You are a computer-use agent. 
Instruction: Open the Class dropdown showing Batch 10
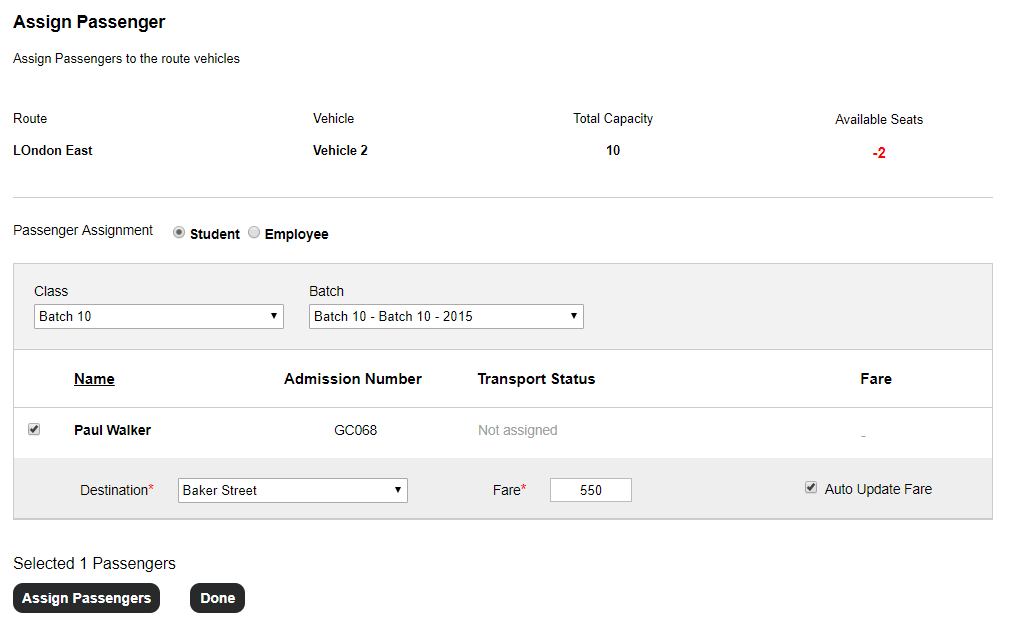[x=159, y=316]
